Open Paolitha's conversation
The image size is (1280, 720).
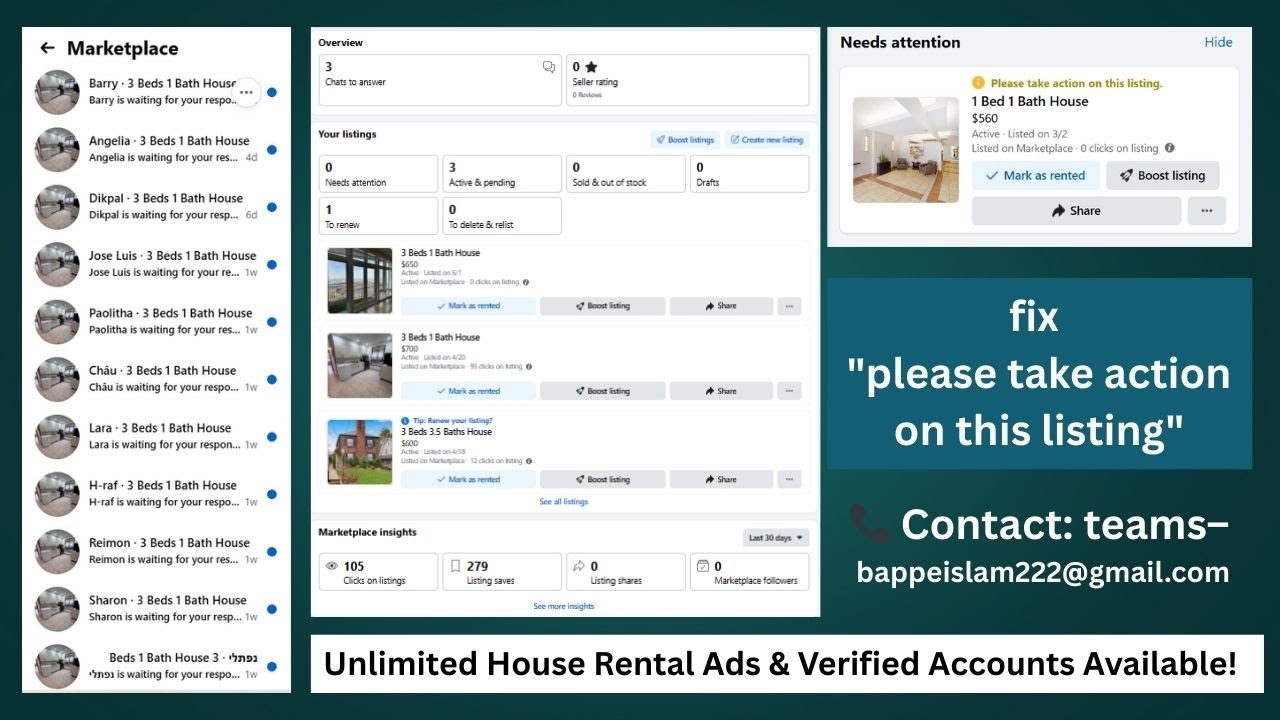[x=156, y=321]
